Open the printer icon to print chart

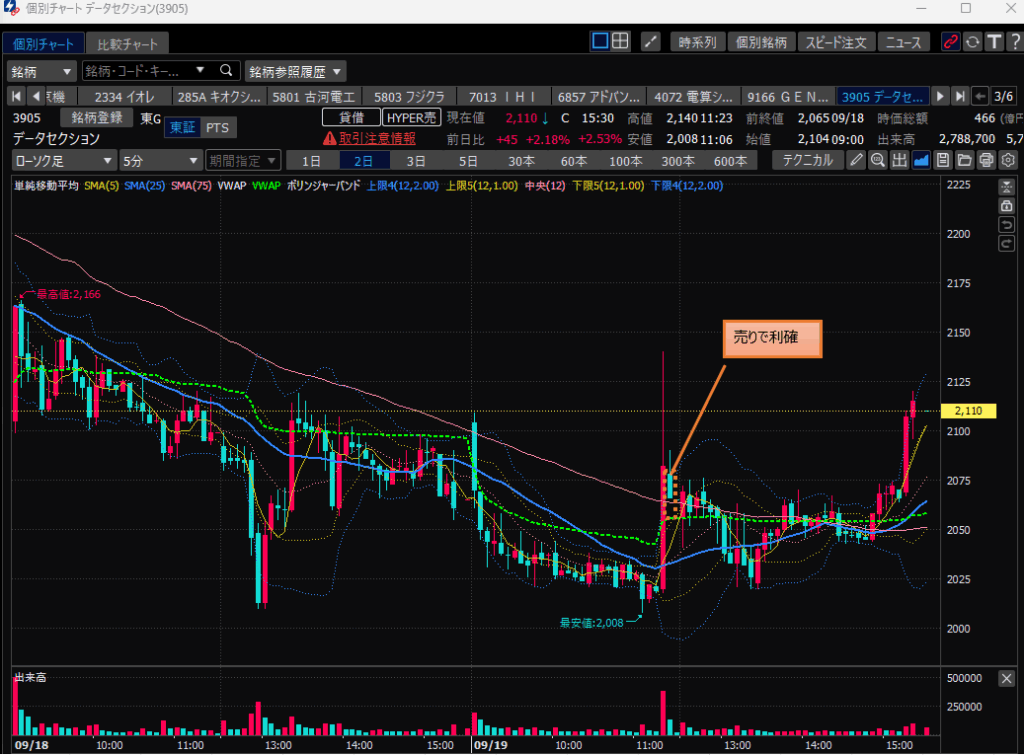[986, 161]
